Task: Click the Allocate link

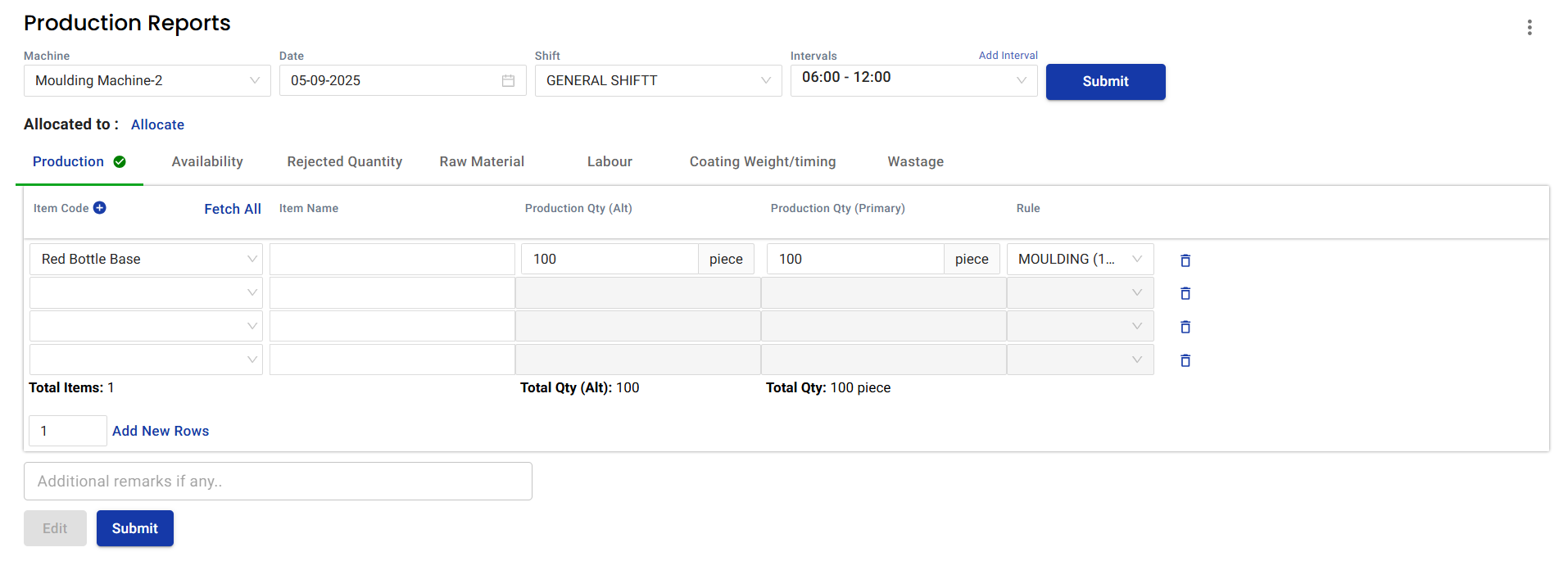Action: pyautogui.click(x=157, y=124)
